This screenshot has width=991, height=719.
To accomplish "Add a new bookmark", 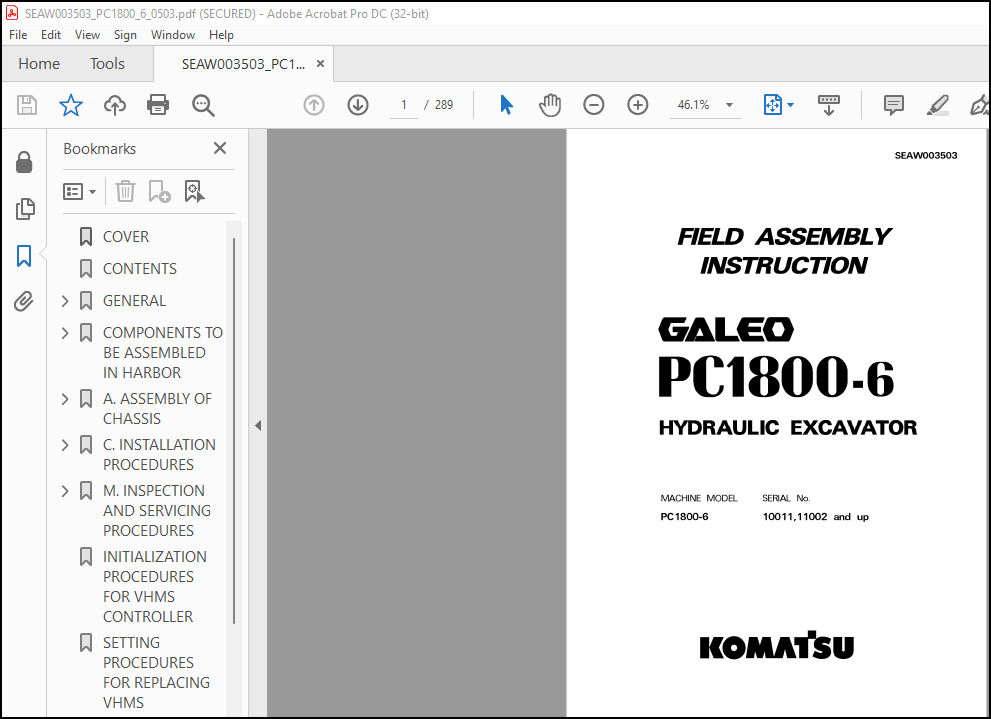I will pos(159,191).
